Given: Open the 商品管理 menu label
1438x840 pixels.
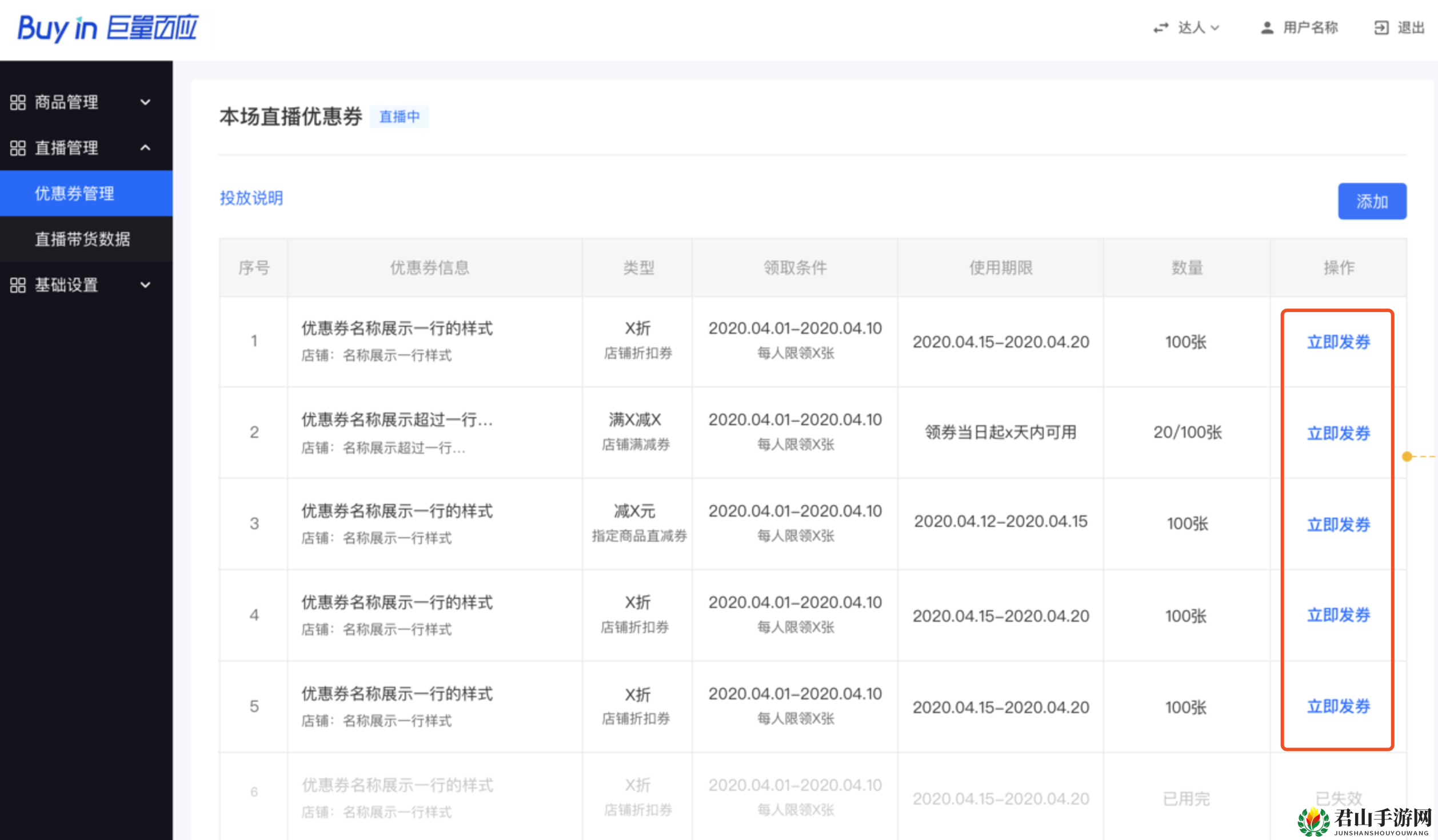Looking at the screenshot, I should (66, 102).
